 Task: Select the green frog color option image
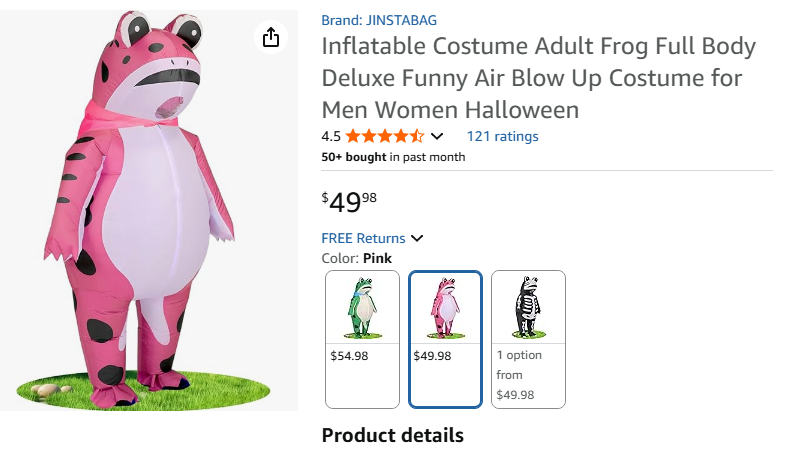click(x=361, y=307)
